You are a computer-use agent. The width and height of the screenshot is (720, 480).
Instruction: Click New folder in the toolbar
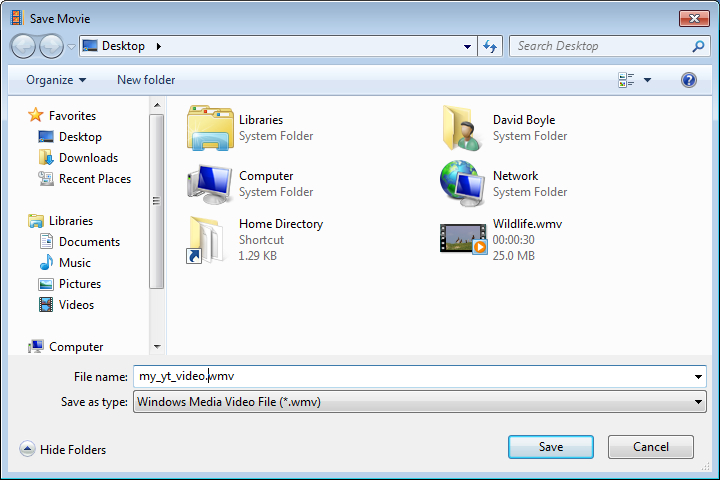tap(146, 80)
